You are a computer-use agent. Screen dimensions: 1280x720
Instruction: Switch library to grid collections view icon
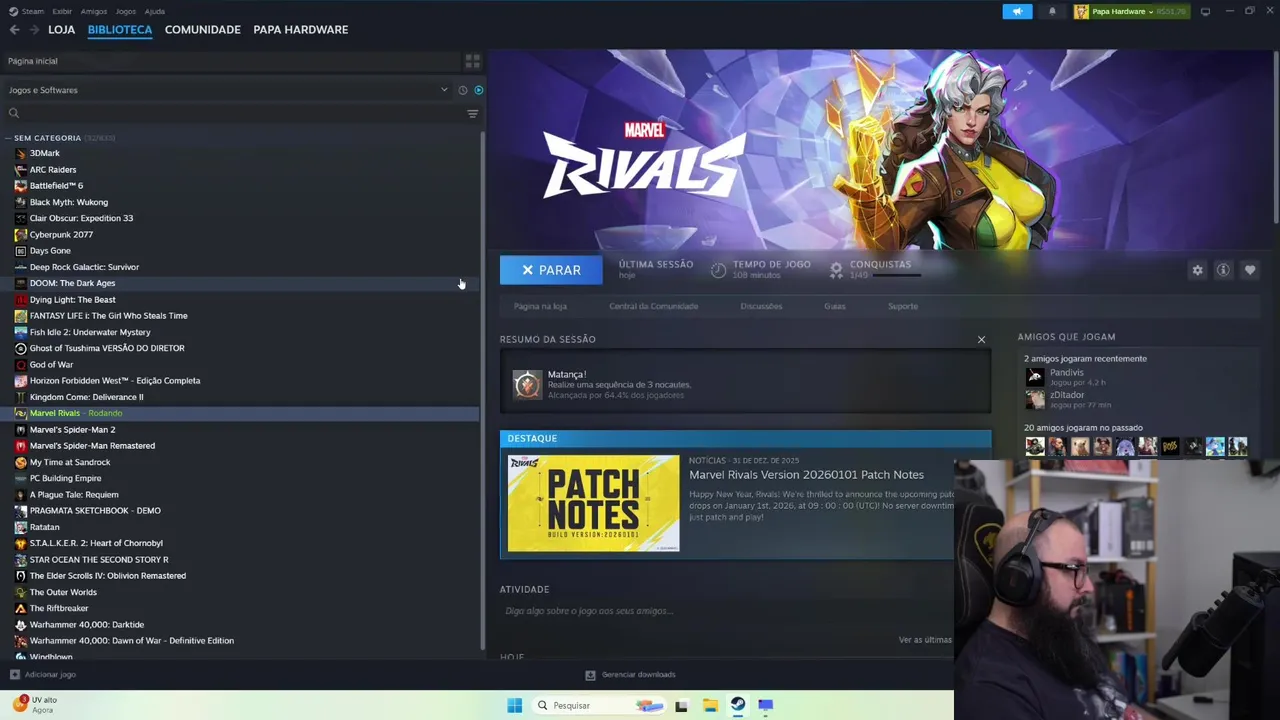[473, 61]
